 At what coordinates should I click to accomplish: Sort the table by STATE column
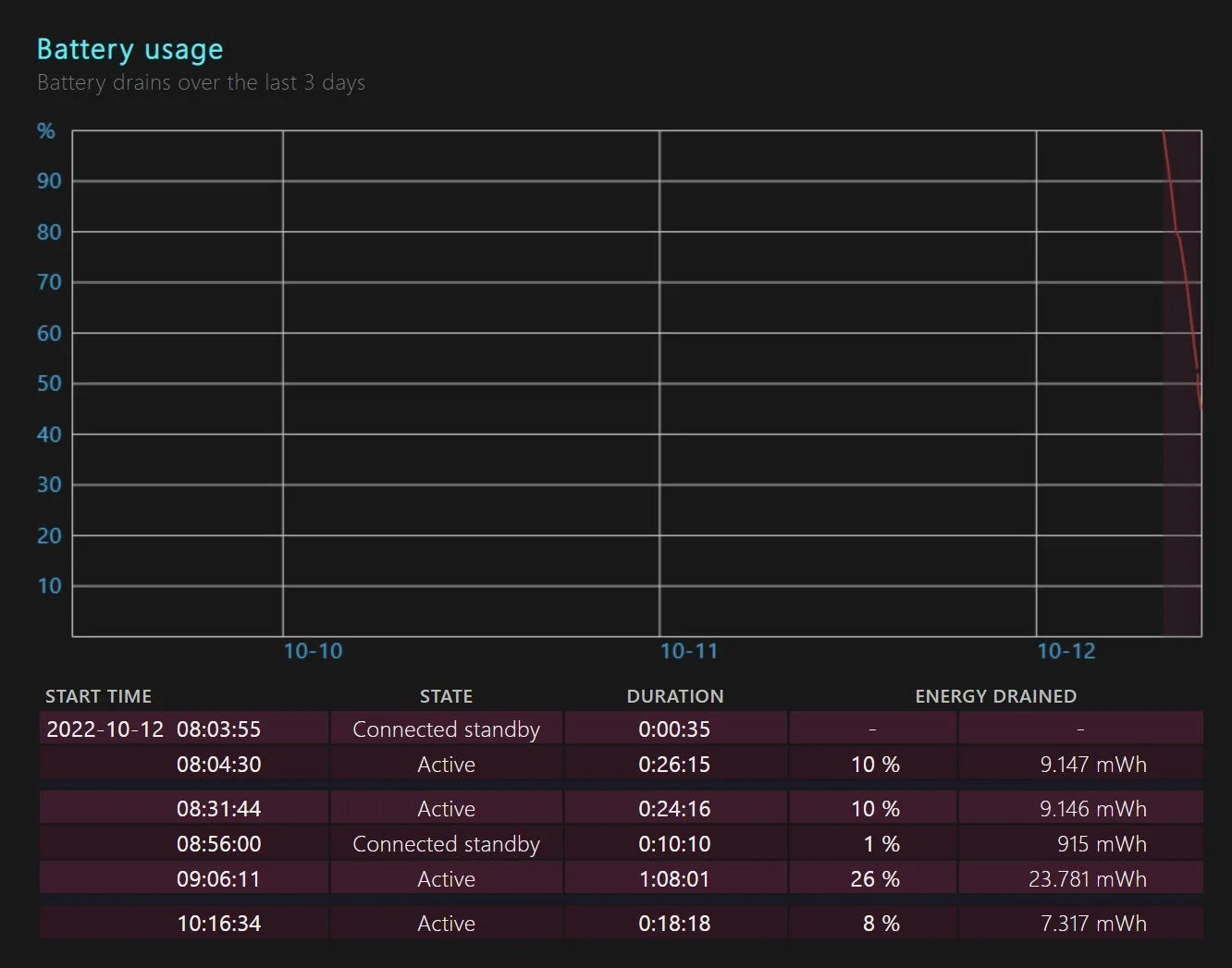446,696
